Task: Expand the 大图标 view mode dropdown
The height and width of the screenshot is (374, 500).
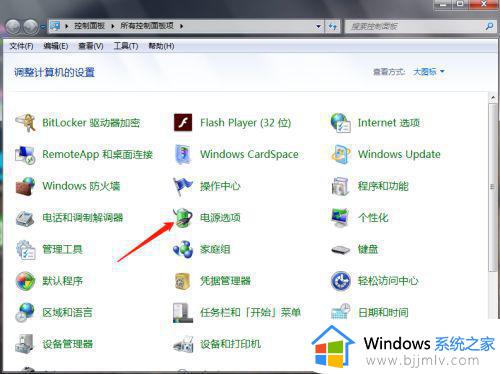Action: click(x=429, y=72)
